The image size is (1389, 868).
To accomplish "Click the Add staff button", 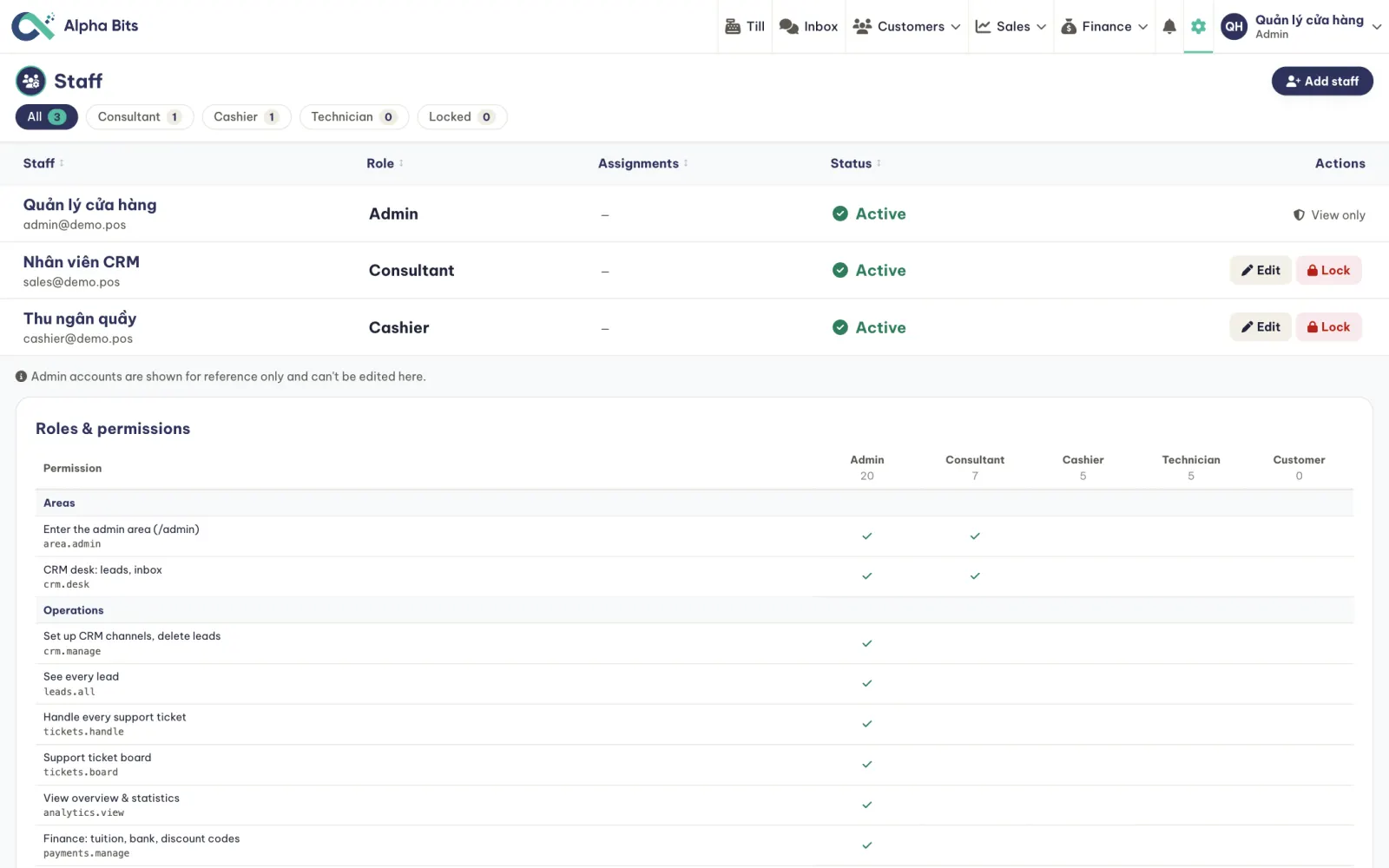I will 1322,81.
